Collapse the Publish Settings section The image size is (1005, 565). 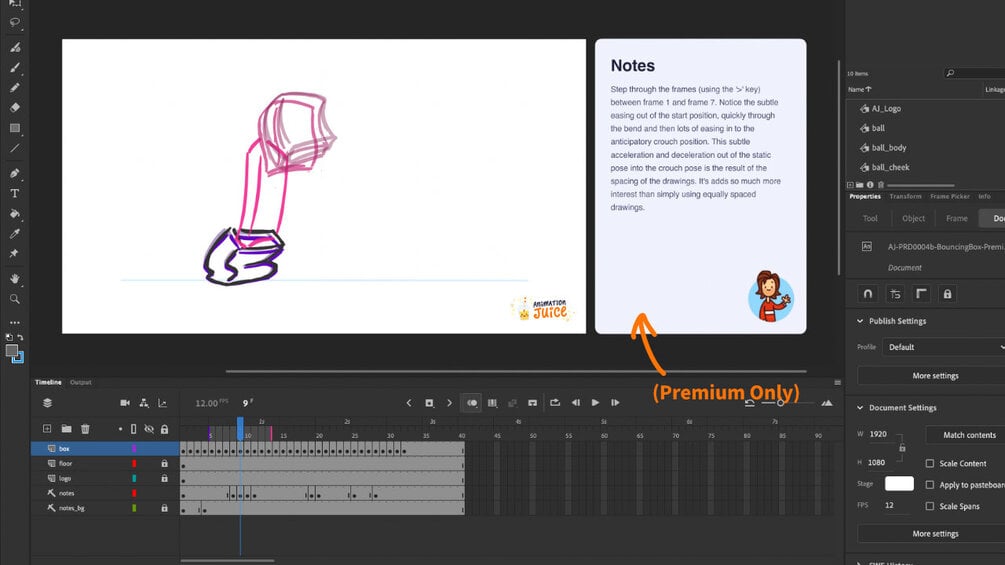click(860, 321)
